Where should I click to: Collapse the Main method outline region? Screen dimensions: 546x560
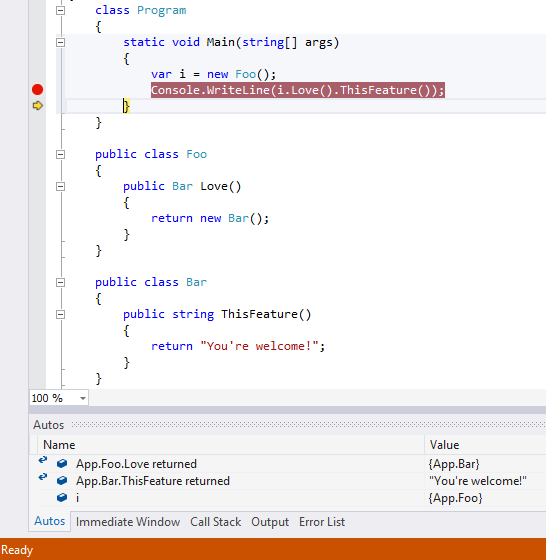pyautogui.click(x=61, y=42)
